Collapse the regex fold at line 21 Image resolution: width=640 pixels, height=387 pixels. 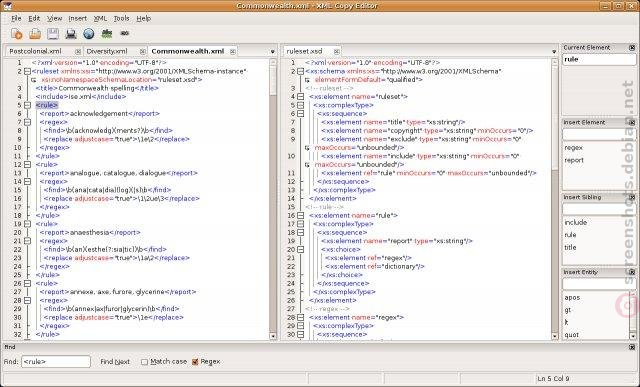pos(27,241)
